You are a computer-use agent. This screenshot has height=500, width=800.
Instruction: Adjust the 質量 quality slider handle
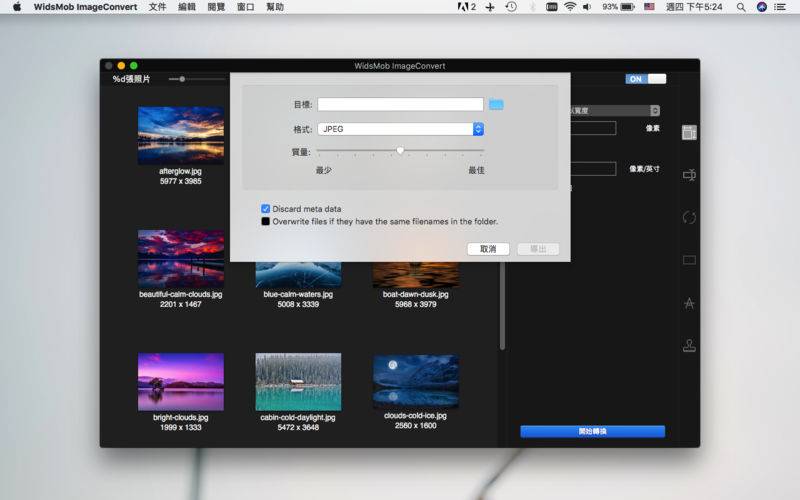pyautogui.click(x=400, y=150)
